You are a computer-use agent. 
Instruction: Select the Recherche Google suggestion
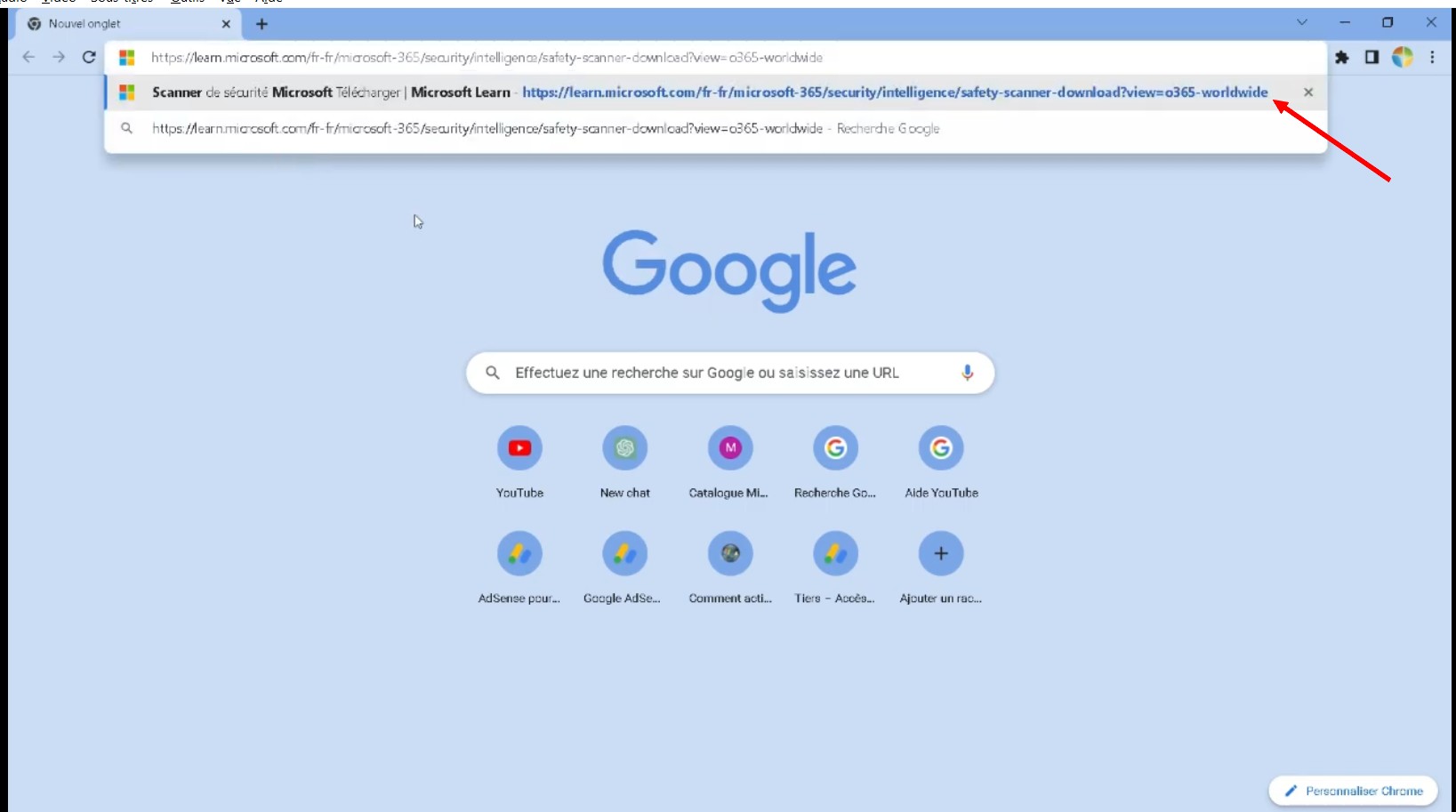[x=544, y=129]
